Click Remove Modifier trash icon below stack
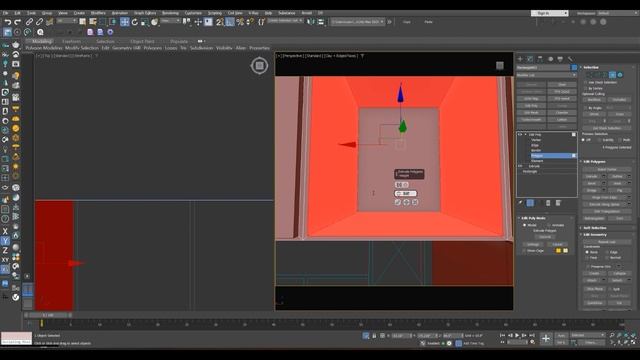 (x=548, y=203)
